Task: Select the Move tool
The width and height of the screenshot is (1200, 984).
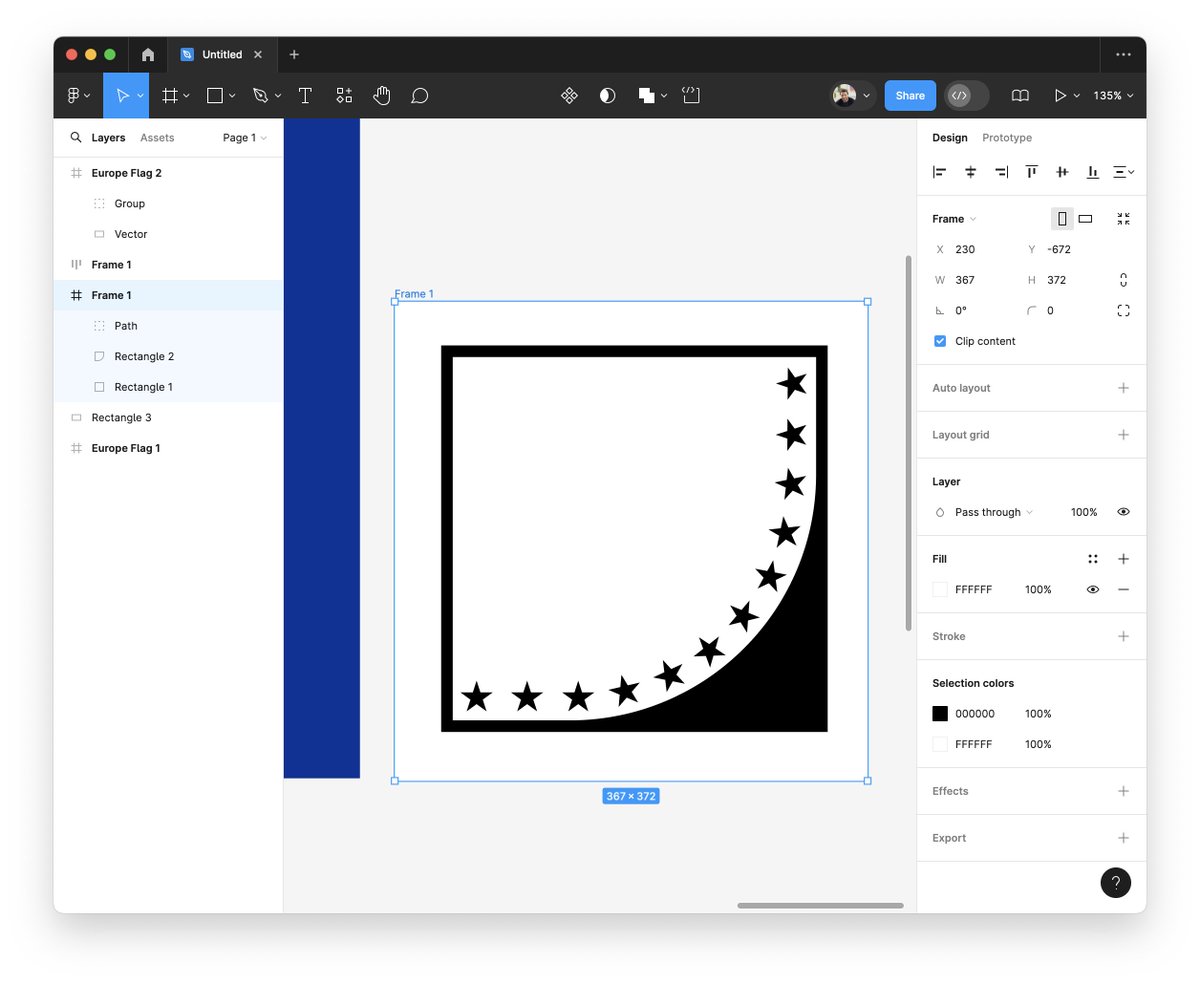Action: [122, 96]
